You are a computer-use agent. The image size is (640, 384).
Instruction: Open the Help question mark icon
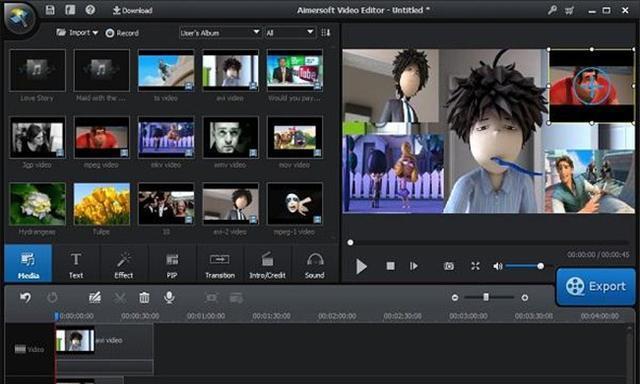coord(90,10)
